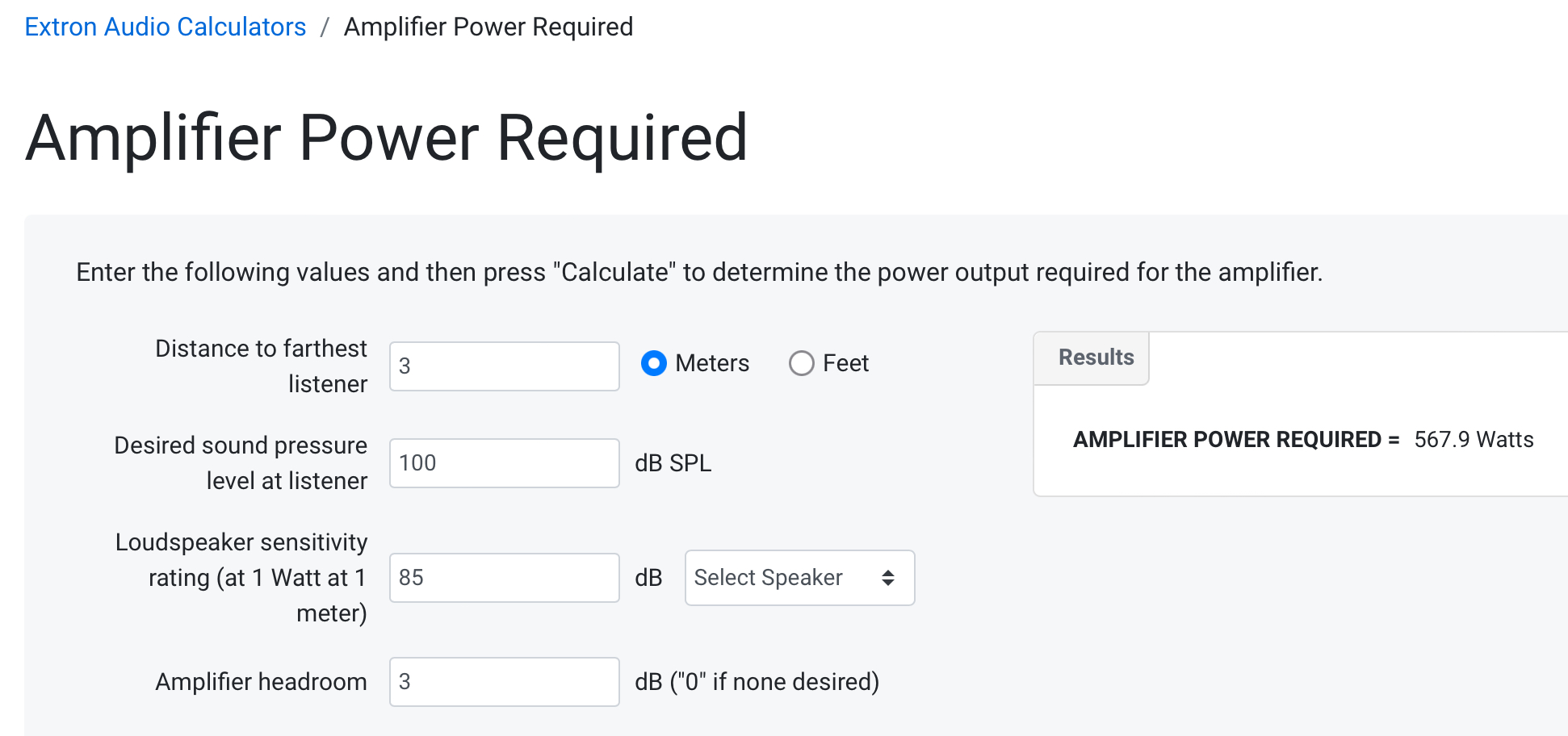Click the 'Amplifier headroom' label text
1568x736 pixels.
click(x=261, y=682)
